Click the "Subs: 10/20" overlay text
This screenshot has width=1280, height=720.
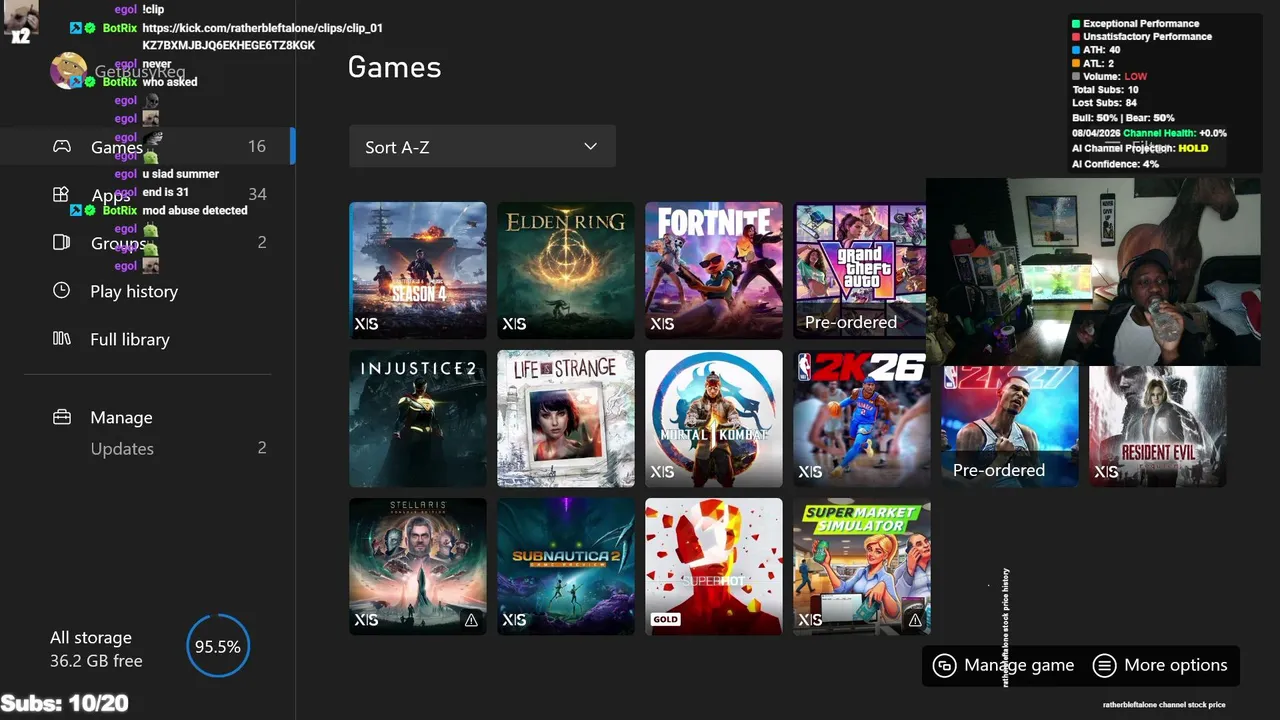[64, 703]
